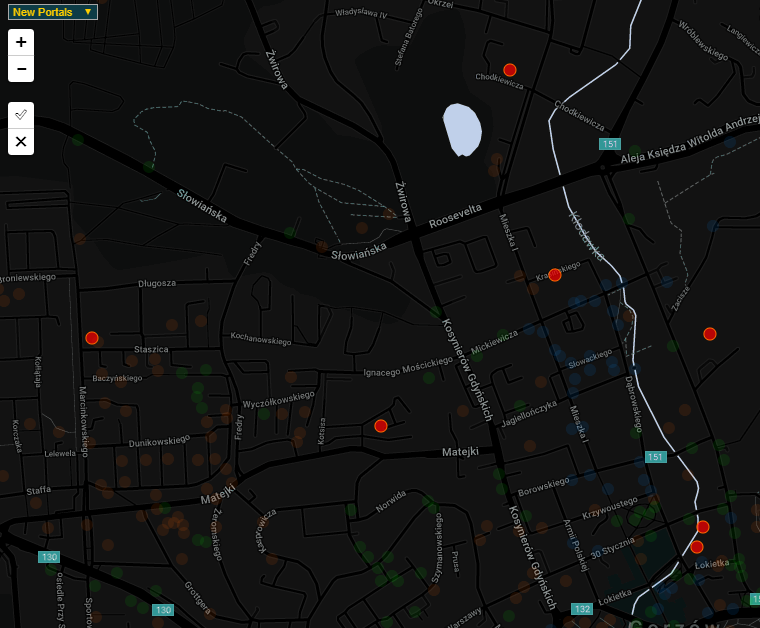Click the 'Prusa' street label
This screenshot has width=760, height=628.
coord(455,561)
